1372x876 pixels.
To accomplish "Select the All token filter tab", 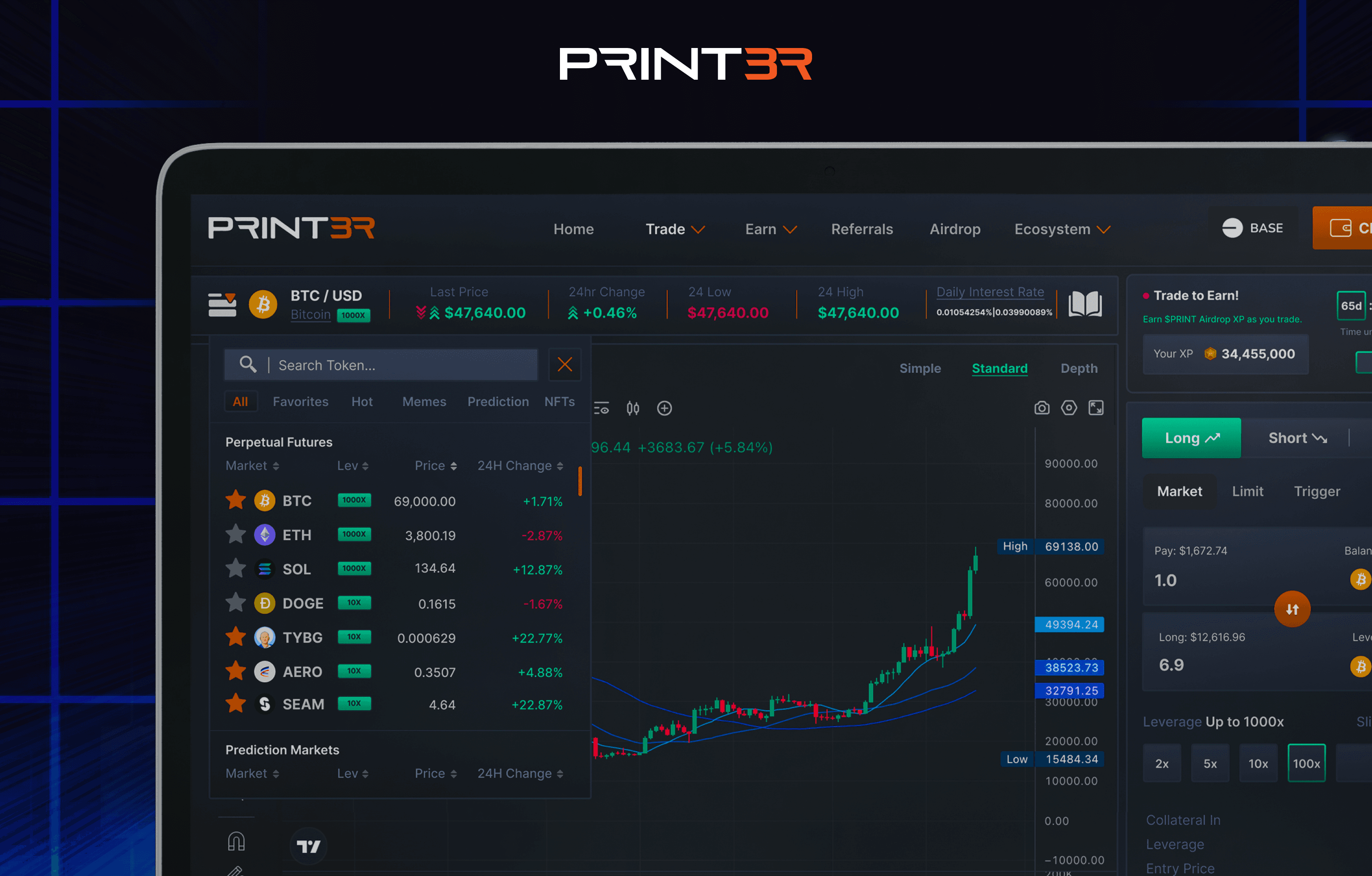I will click(241, 402).
